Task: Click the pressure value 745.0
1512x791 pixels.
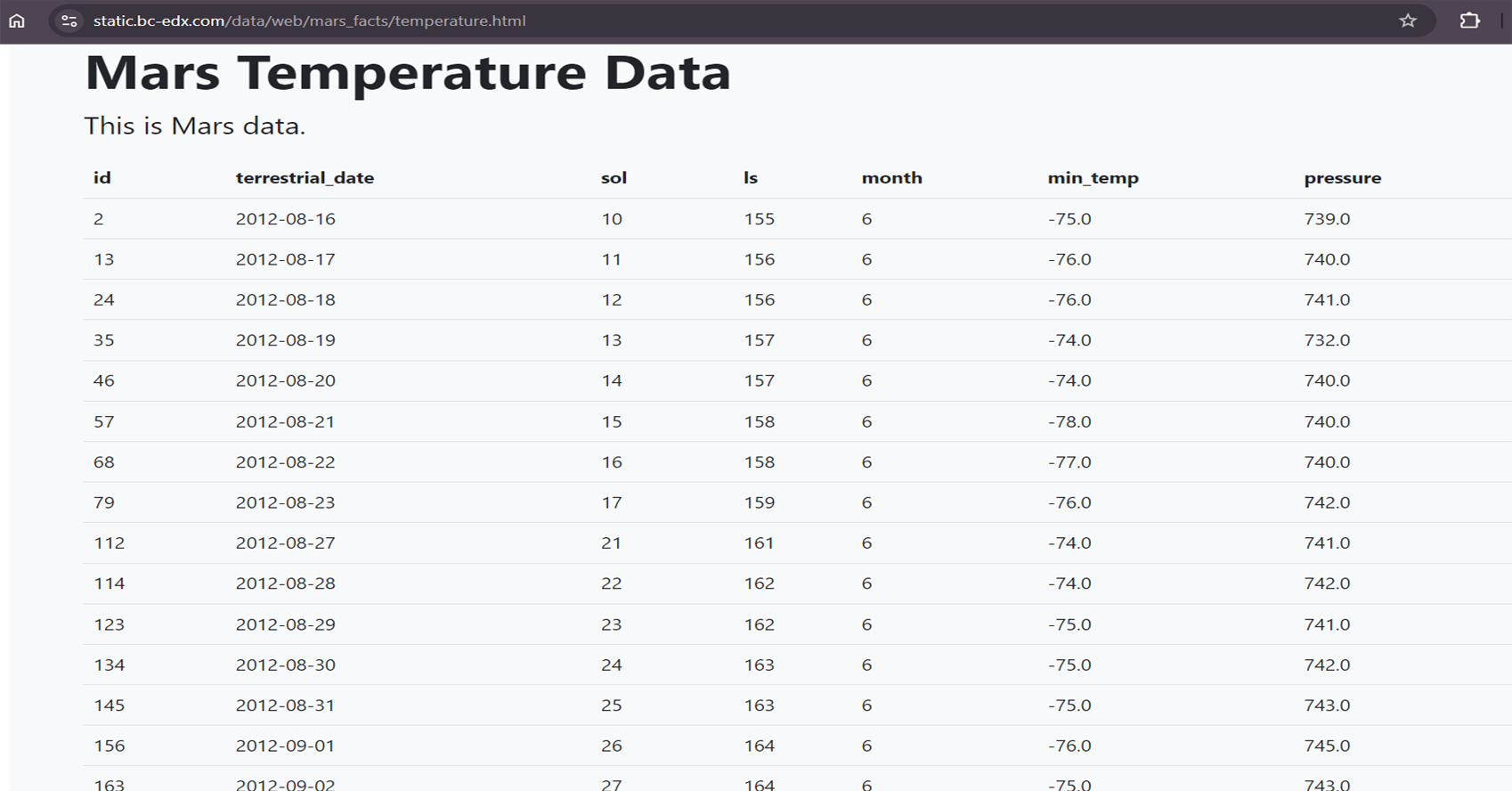Action: [1327, 746]
